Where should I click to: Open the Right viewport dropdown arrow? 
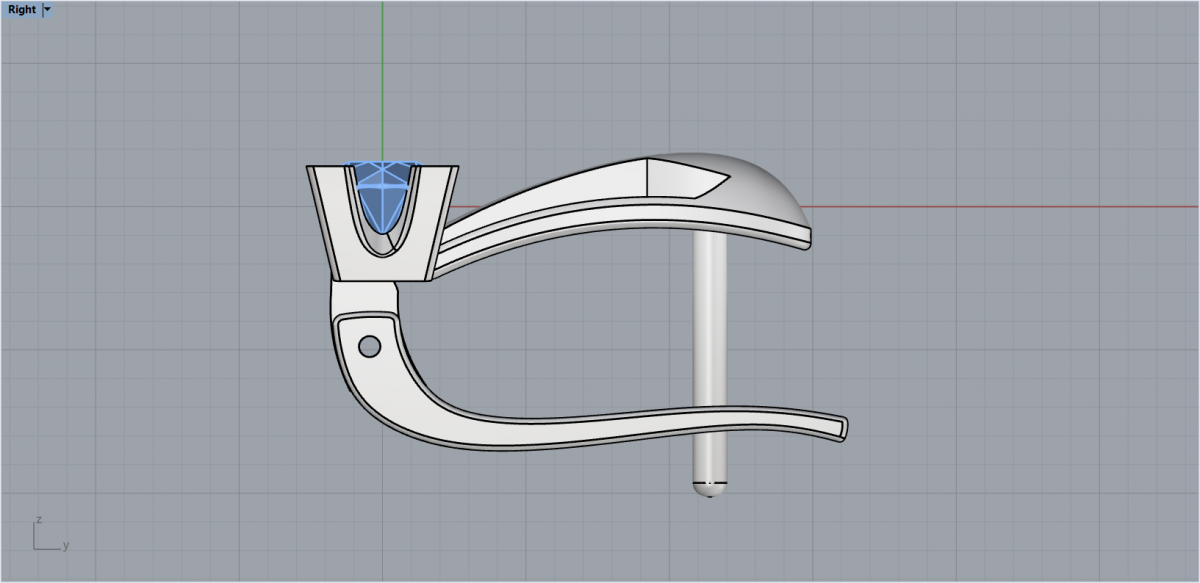point(48,10)
